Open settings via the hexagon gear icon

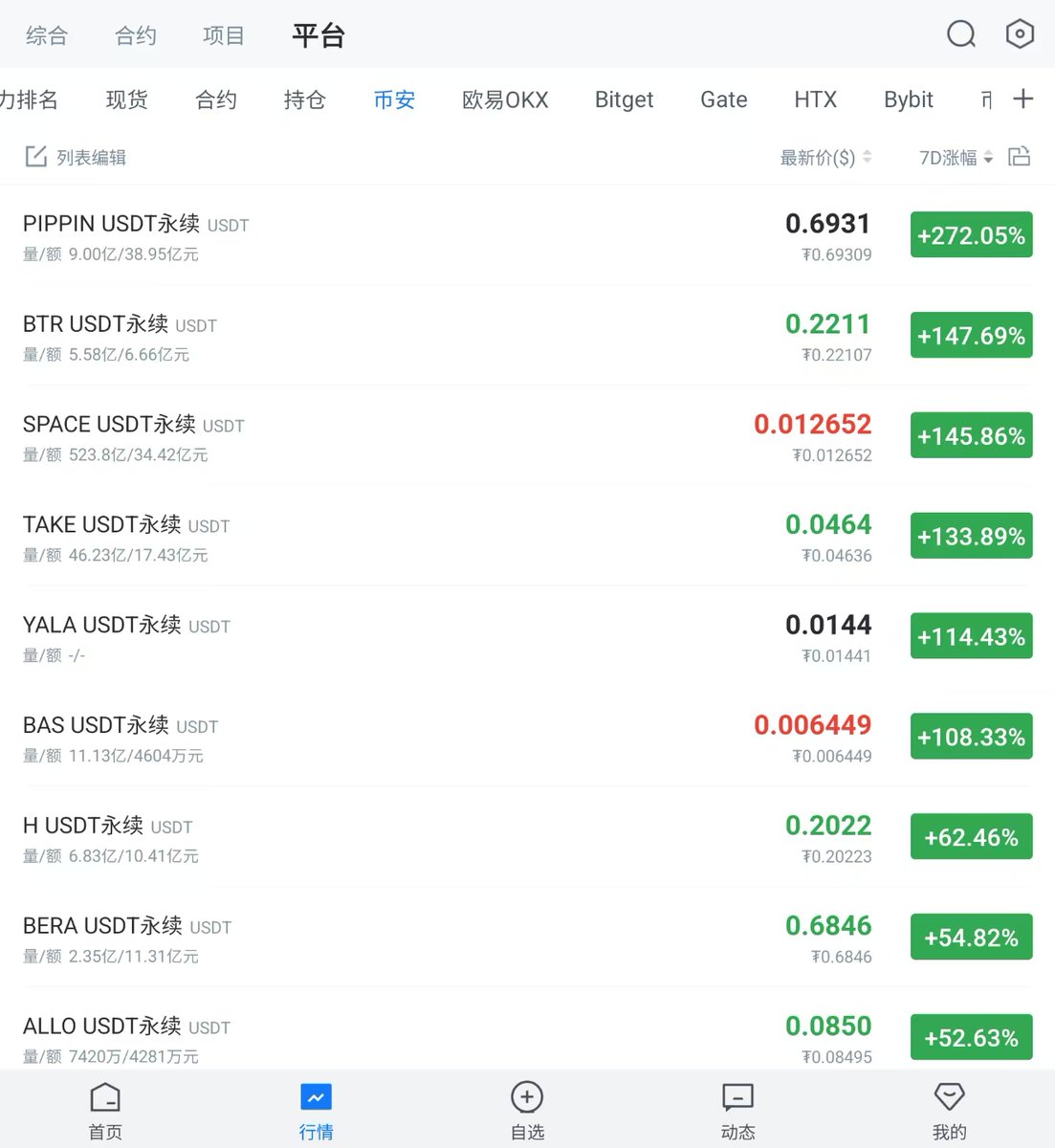(1020, 33)
